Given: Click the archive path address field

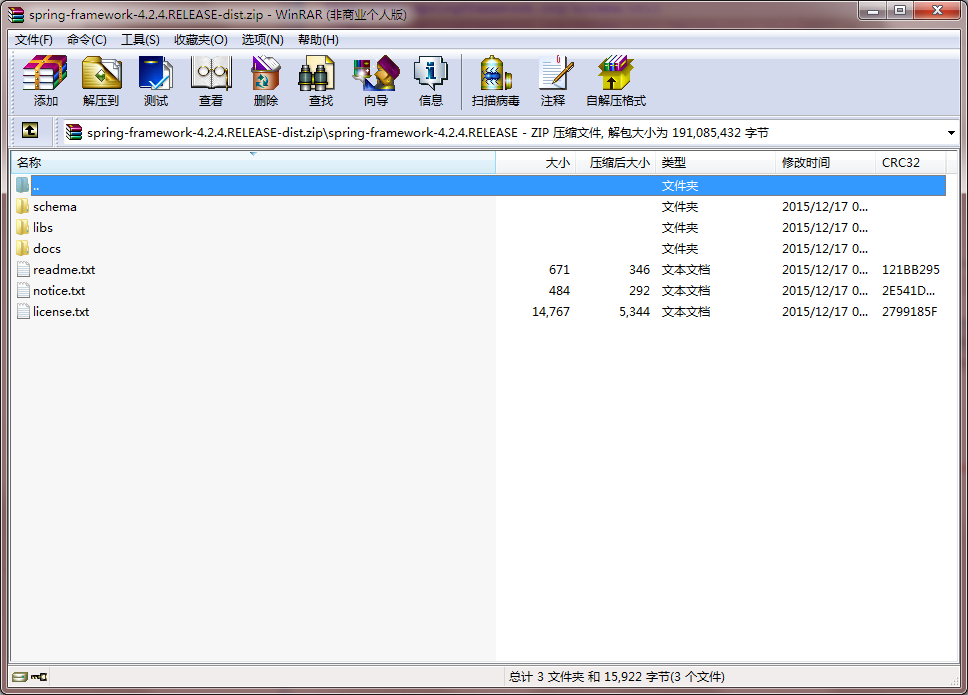Looking at the screenshot, I should tap(510, 133).
